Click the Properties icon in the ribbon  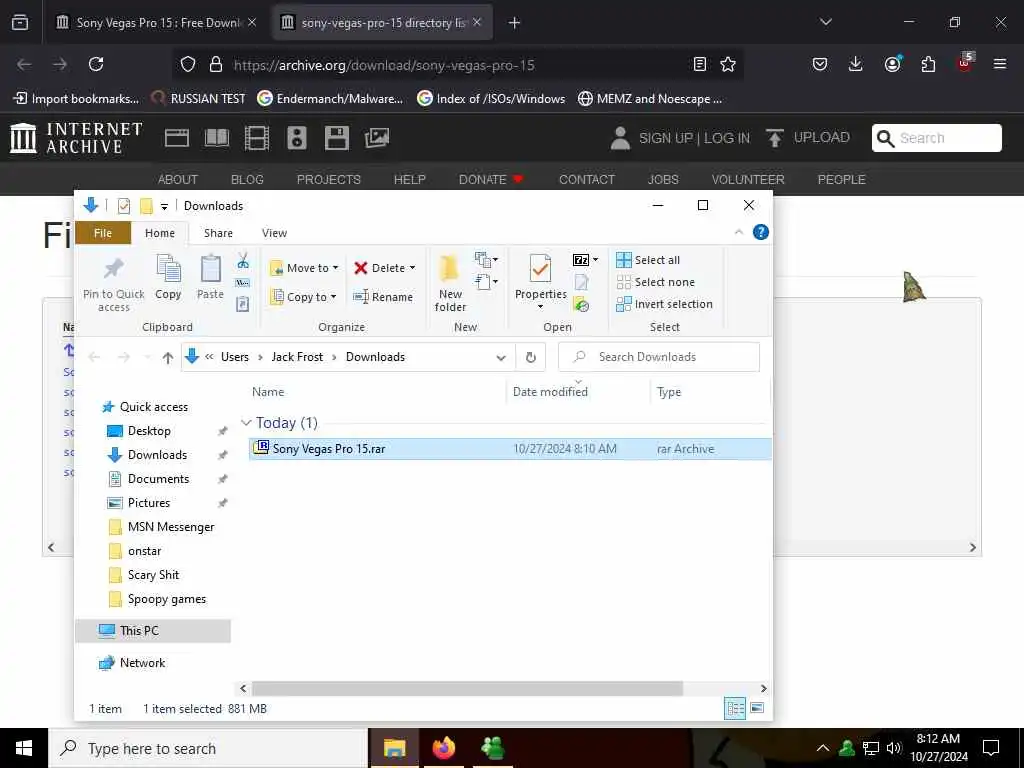(x=540, y=268)
